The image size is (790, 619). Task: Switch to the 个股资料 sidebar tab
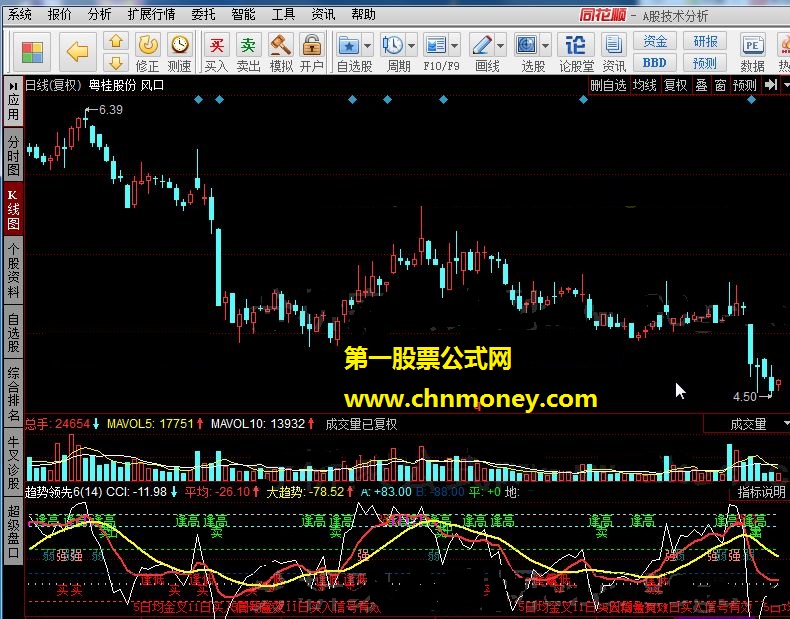click(13, 270)
